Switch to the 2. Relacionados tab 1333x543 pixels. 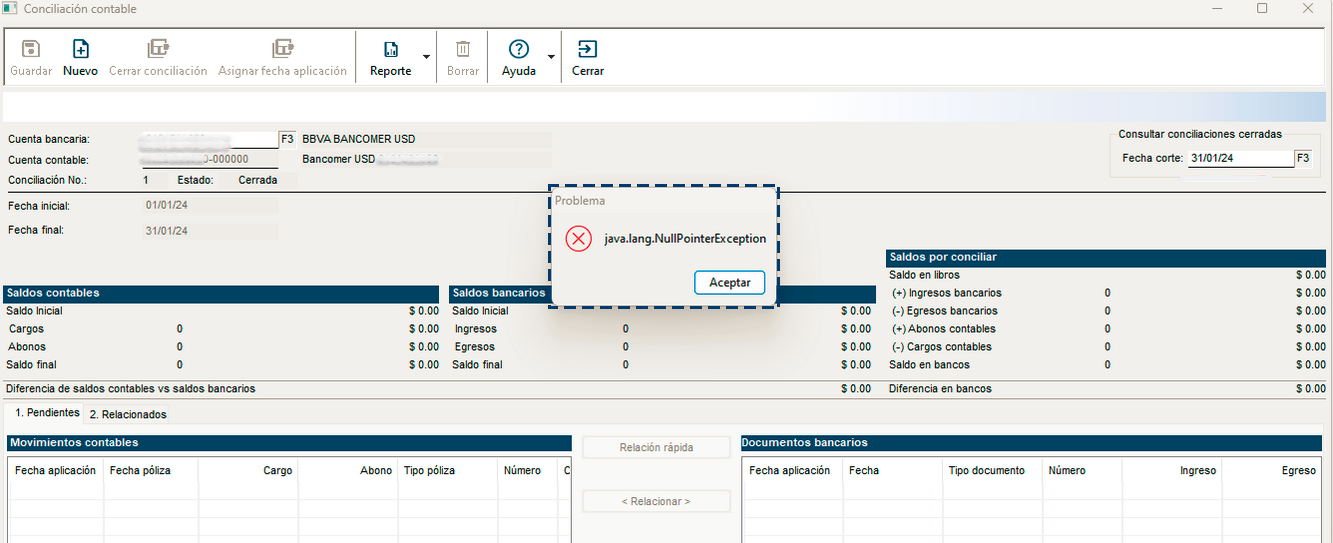coord(128,414)
